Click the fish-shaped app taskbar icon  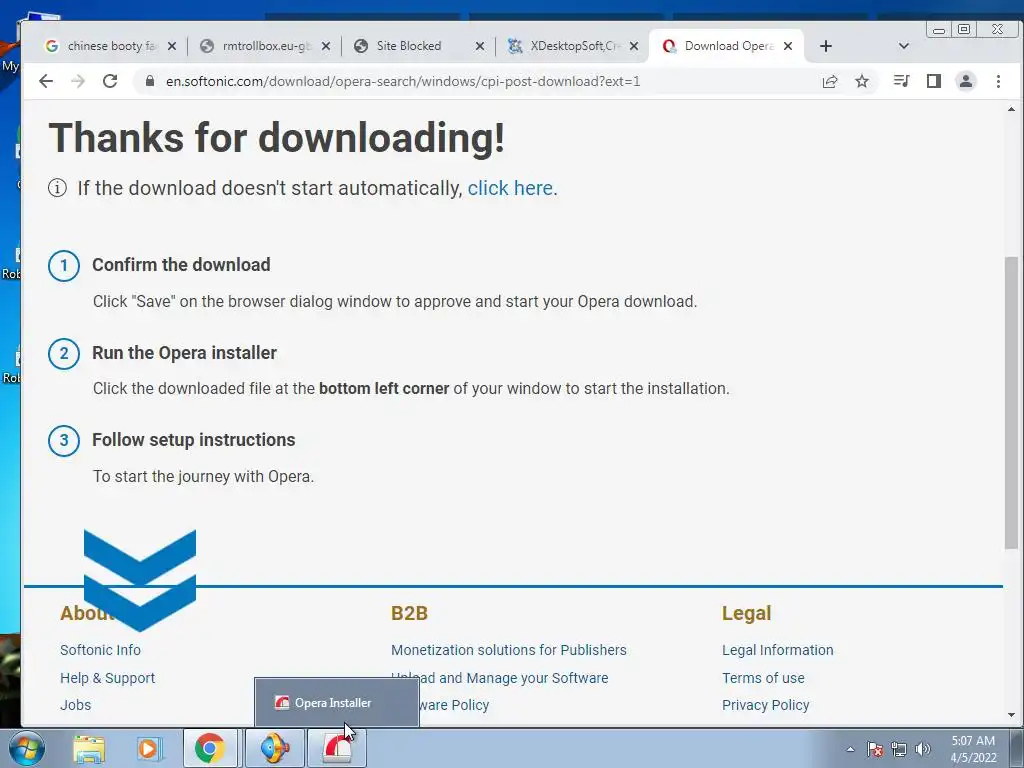pos(274,749)
